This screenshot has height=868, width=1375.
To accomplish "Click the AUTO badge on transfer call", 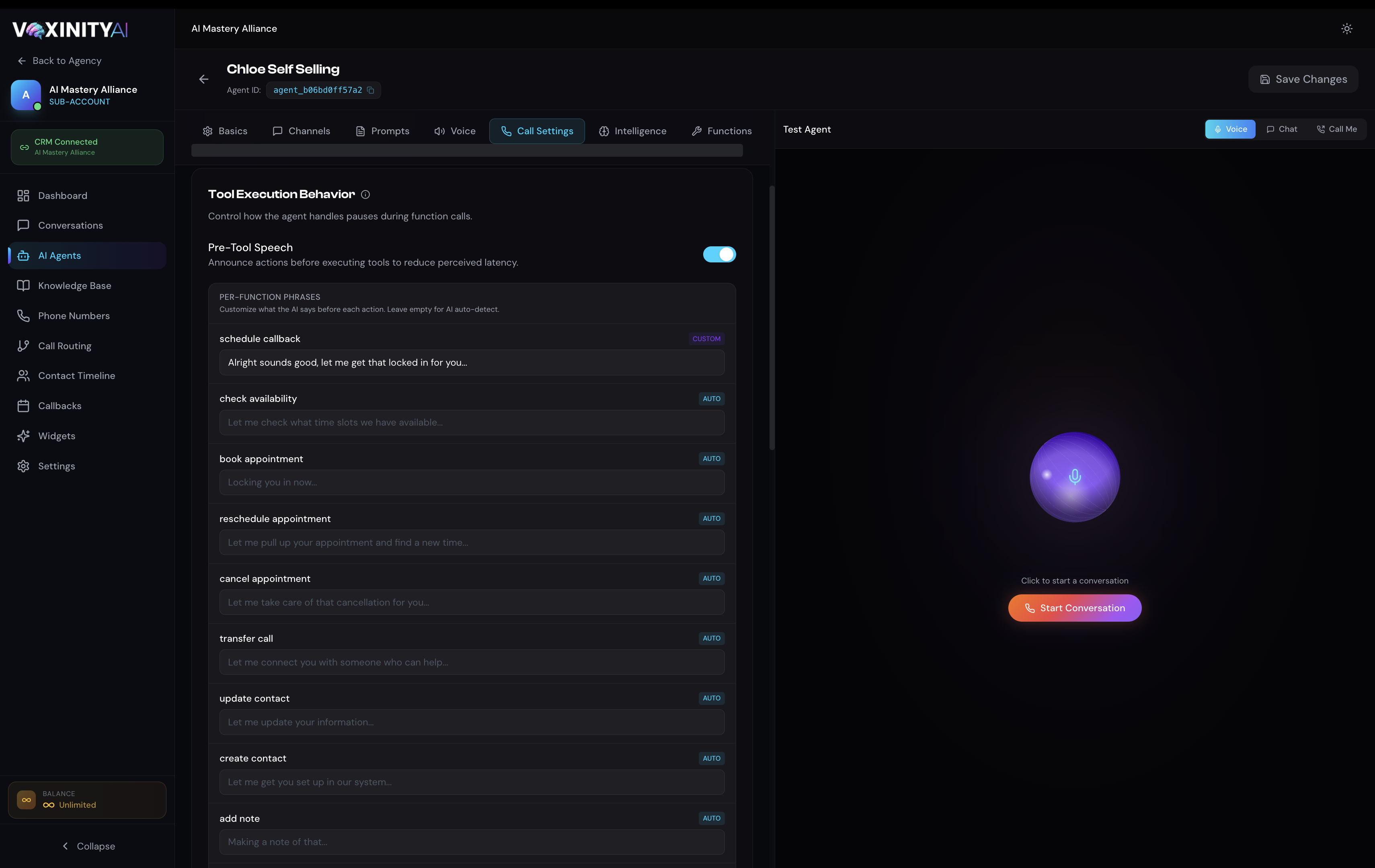I will (x=712, y=639).
